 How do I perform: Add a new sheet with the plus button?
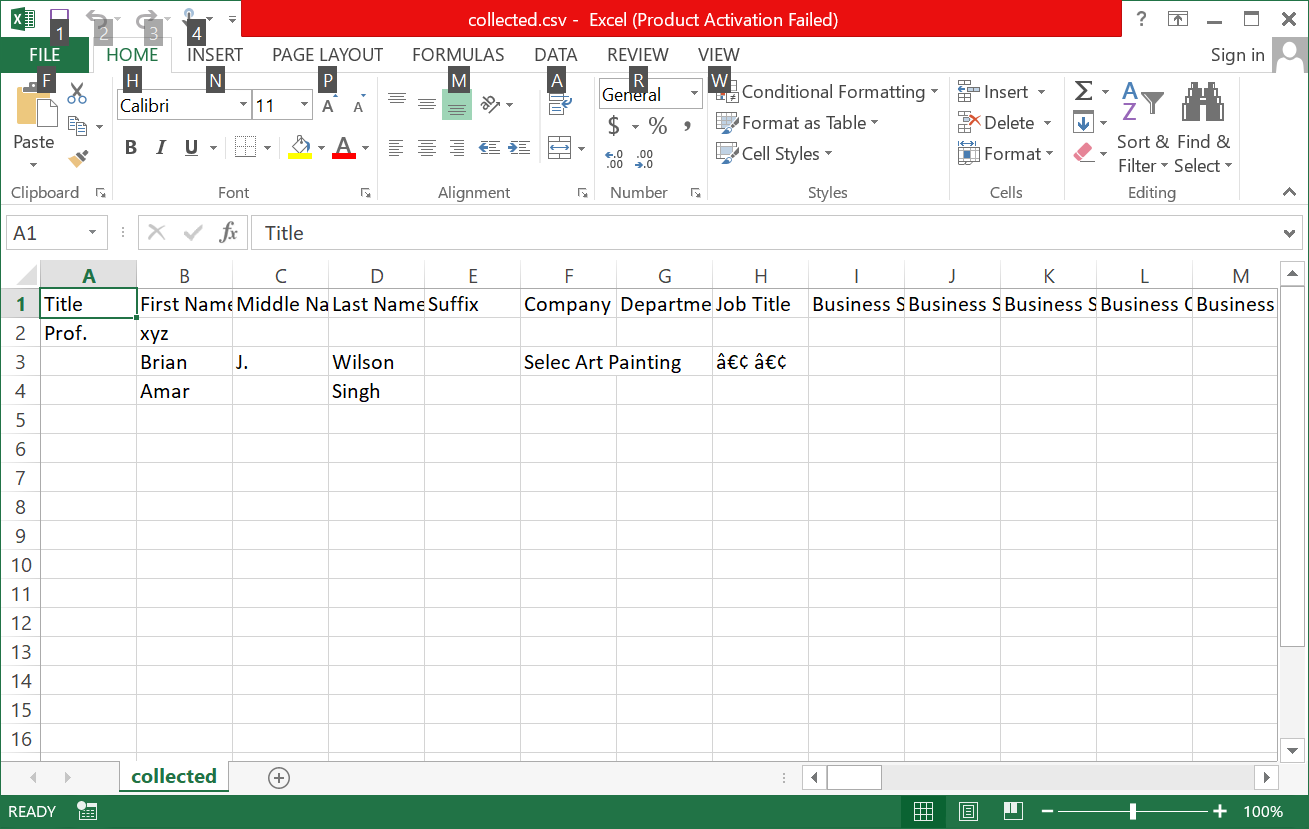[x=279, y=777]
